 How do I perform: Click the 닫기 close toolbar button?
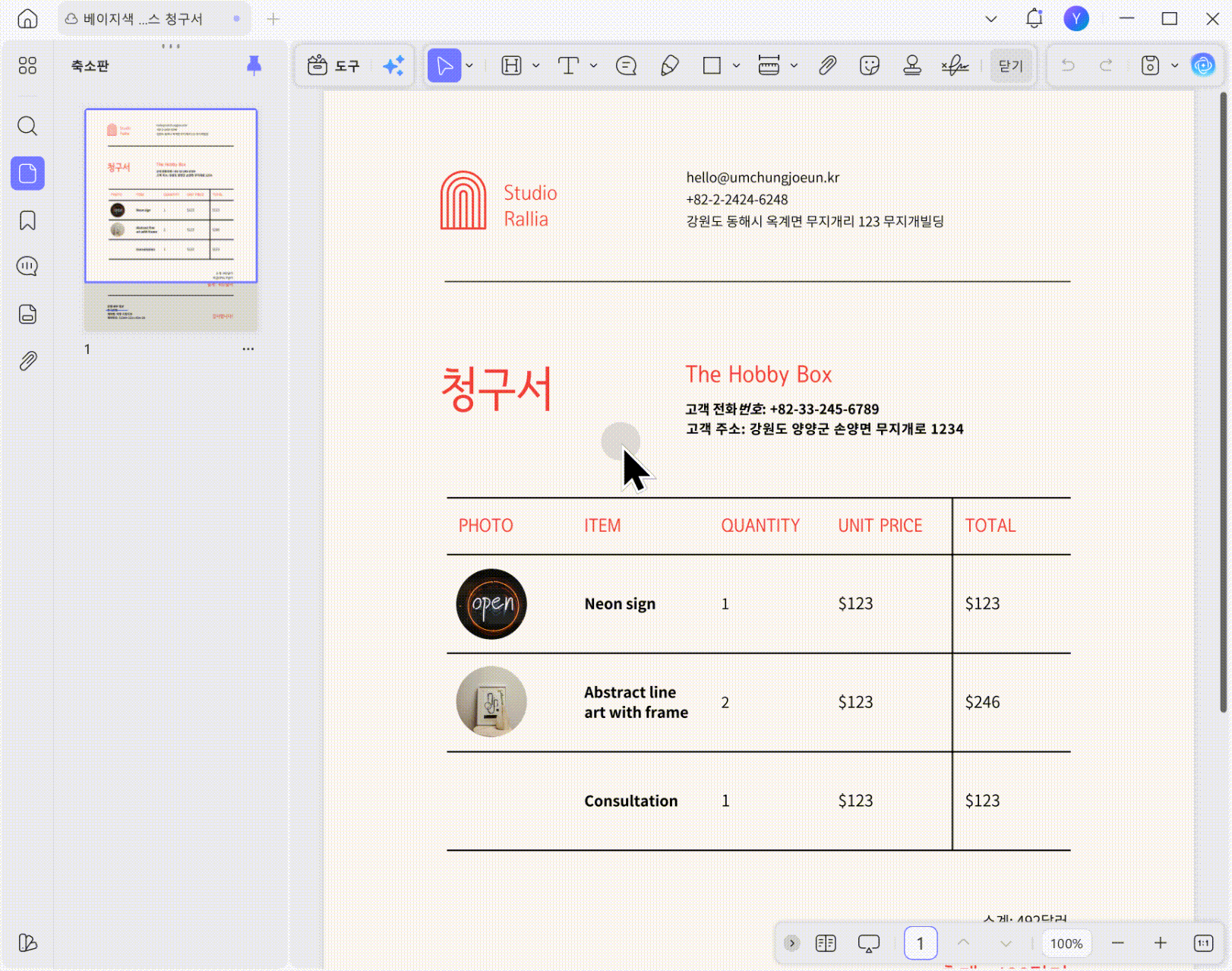(1011, 65)
